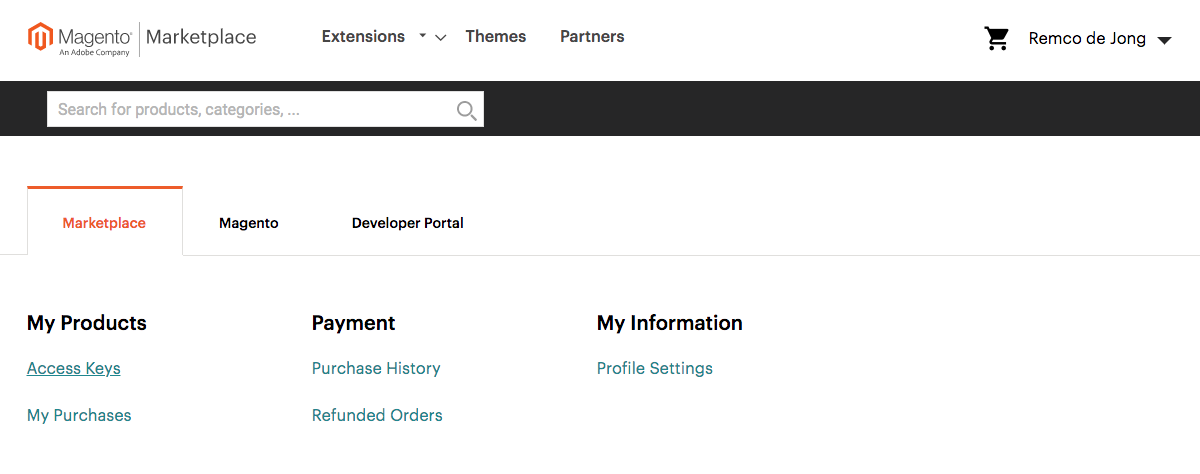Image resolution: width=1200 pixels, height=474 pixels.
Task: Click the magnifying glass search icon
Action: pyautogui.click(x=466, y=110)
